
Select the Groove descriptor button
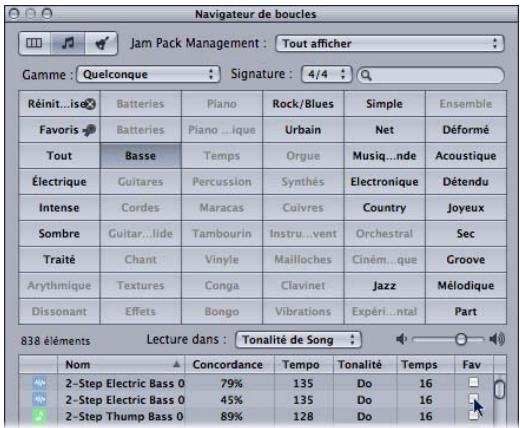tap(466, 260)
